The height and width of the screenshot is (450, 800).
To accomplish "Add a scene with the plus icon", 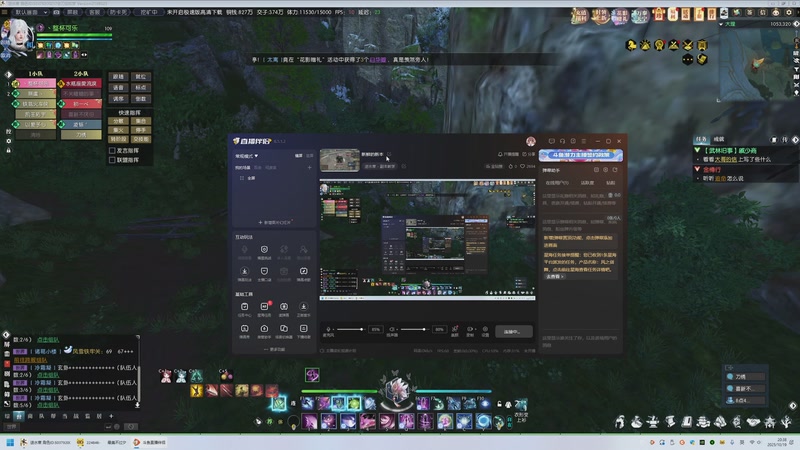I will click(309, 167).
